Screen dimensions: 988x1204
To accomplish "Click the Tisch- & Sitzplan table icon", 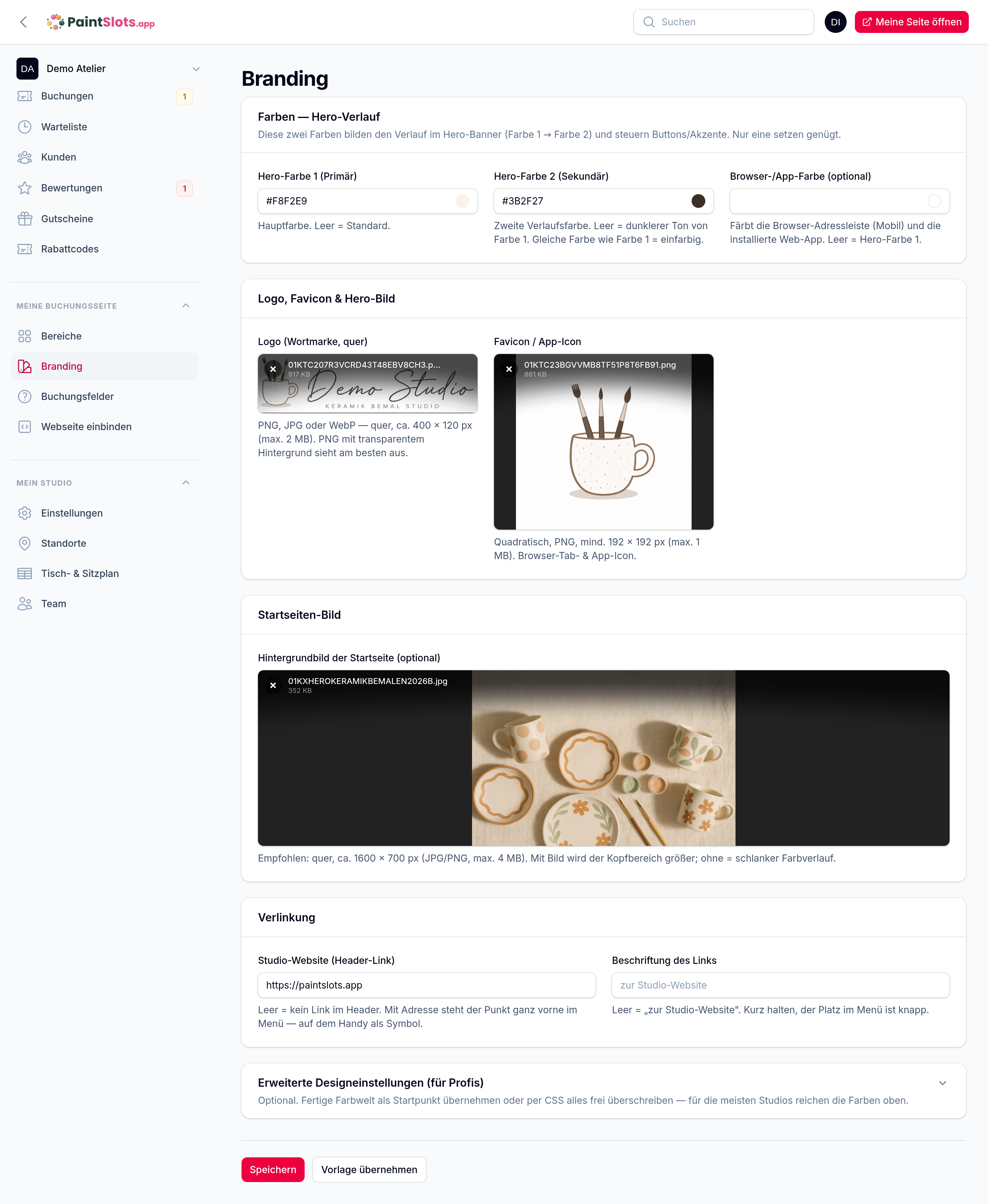I will 24,574.
